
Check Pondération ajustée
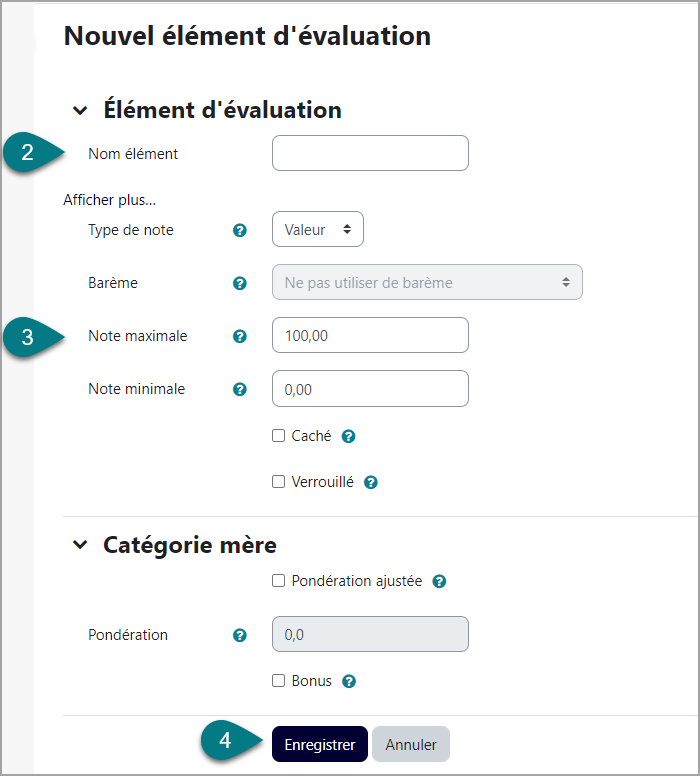(279, 581)
